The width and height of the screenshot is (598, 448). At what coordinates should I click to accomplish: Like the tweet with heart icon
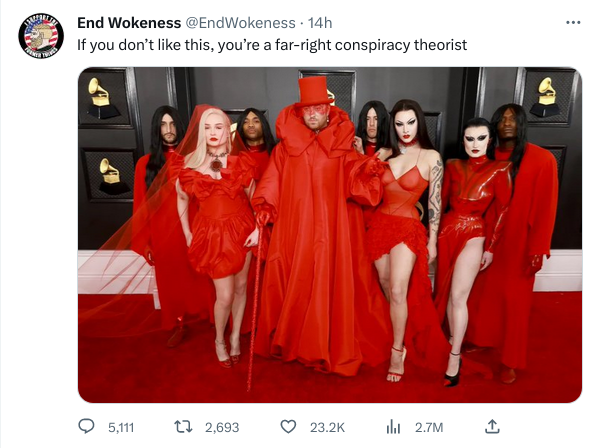(288, 427)
